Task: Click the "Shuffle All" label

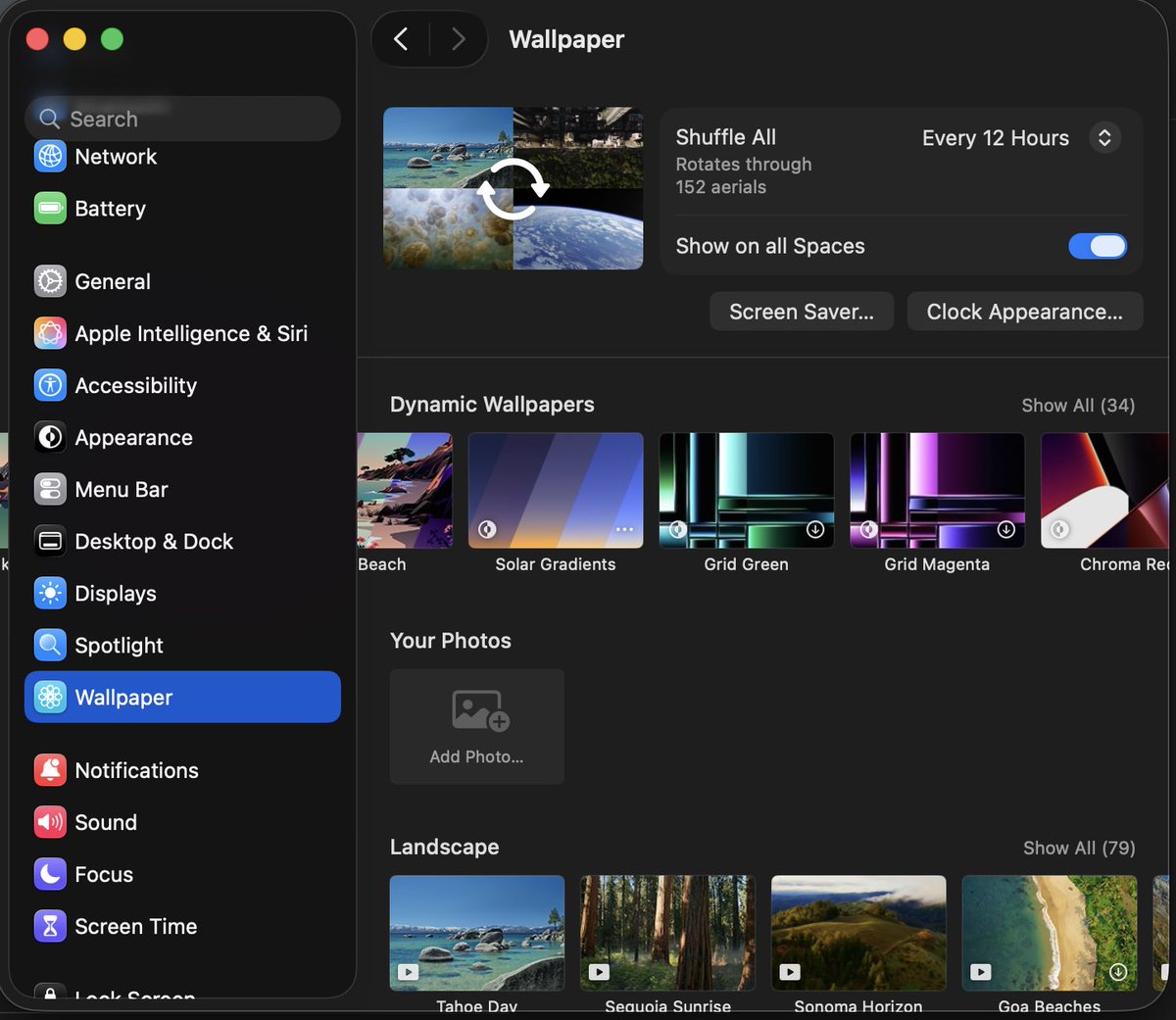Action: (x=726, y=137)
